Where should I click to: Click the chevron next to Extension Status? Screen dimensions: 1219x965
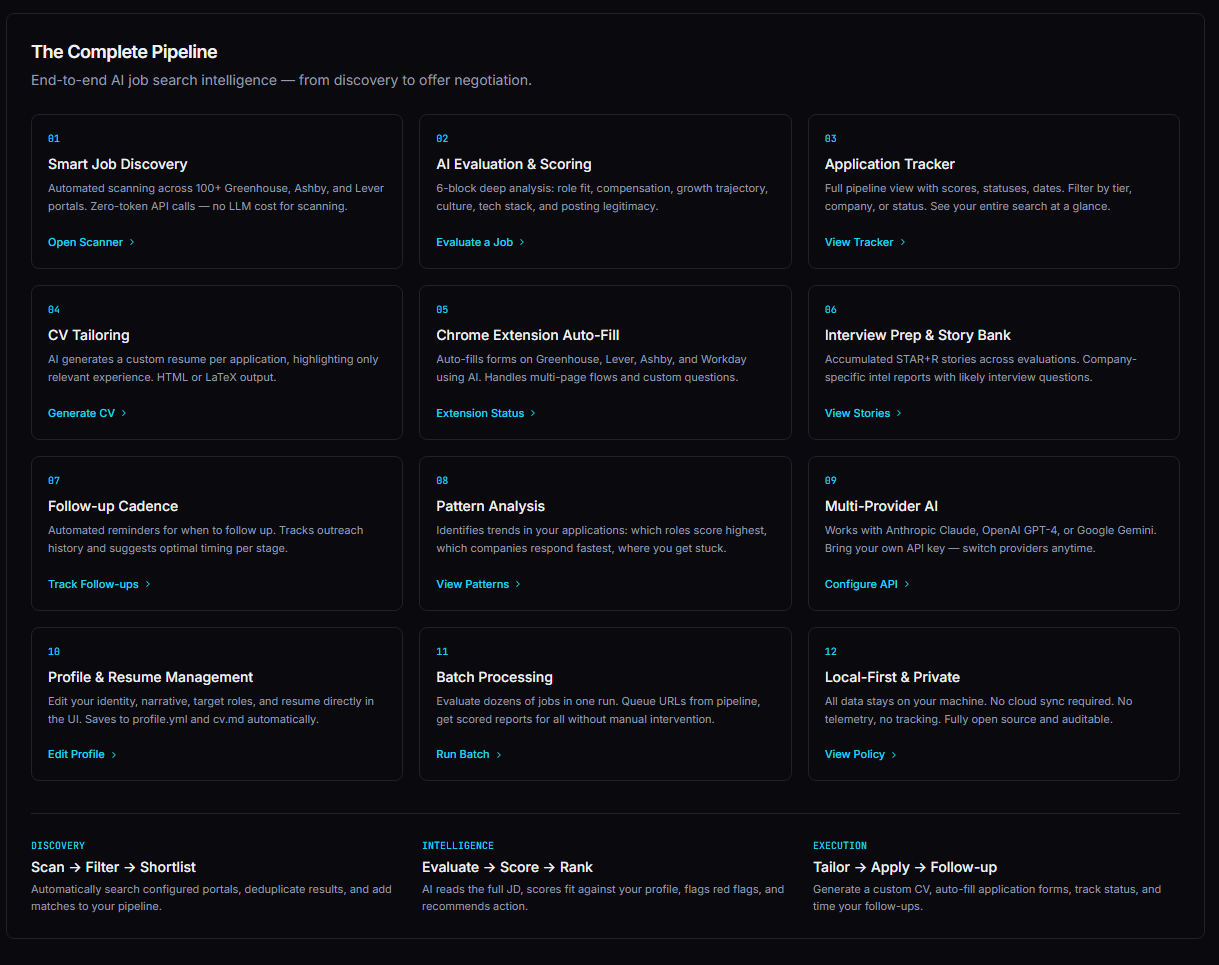[533, 413]
